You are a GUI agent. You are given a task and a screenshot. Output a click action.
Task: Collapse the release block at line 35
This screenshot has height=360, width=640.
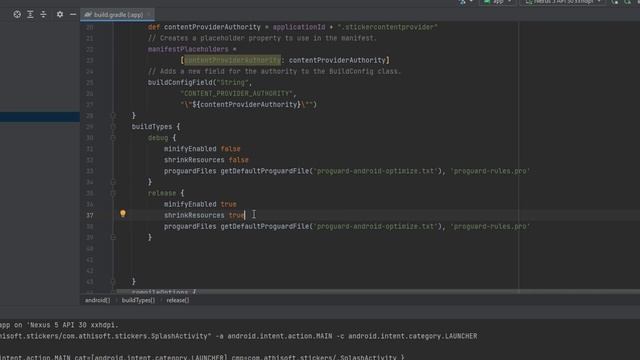113,193
